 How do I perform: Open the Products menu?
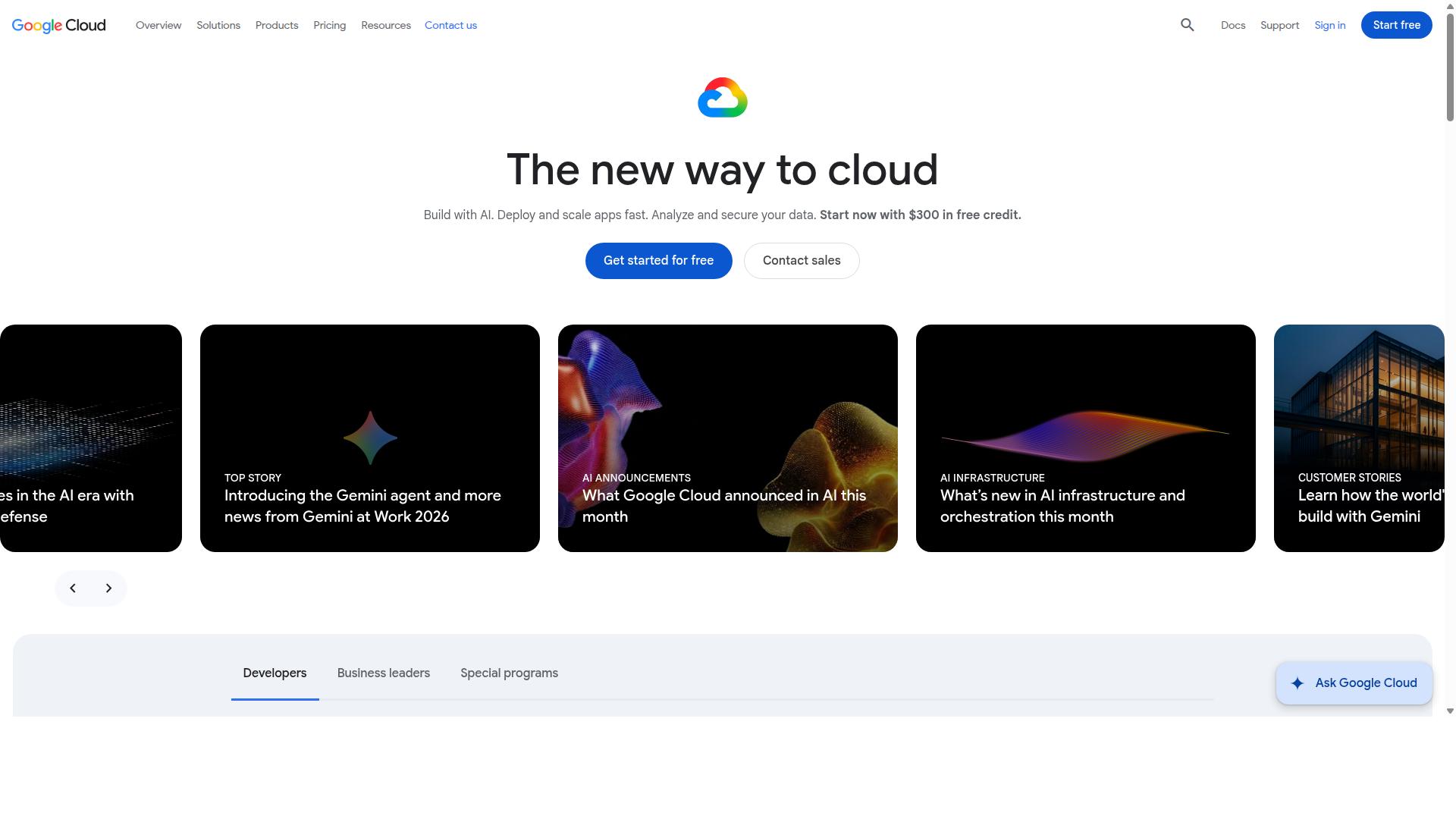pos(277,25)
